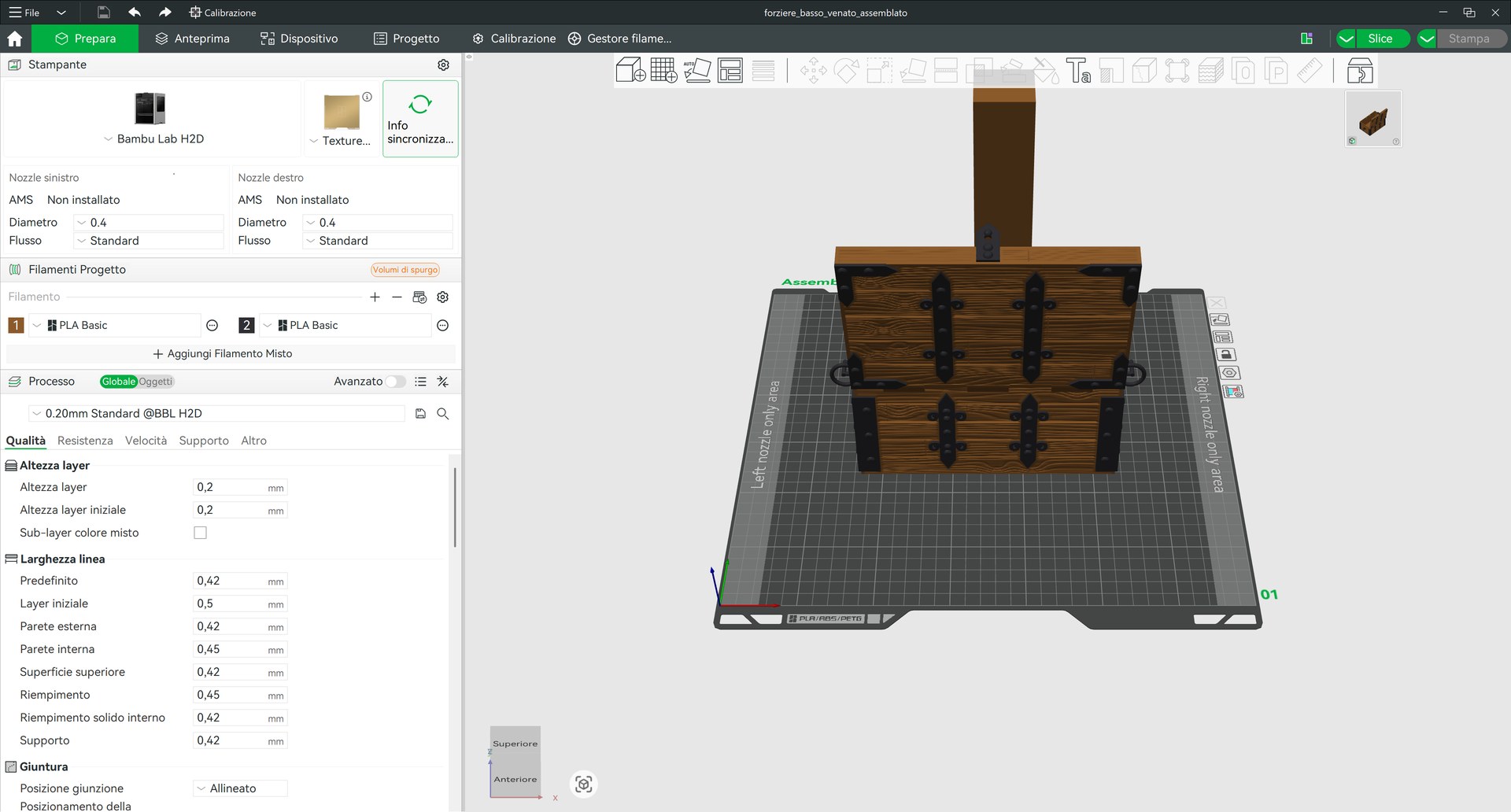
Task: Click the save preset icon beside process profile
Action: click(x=420, y=413)
